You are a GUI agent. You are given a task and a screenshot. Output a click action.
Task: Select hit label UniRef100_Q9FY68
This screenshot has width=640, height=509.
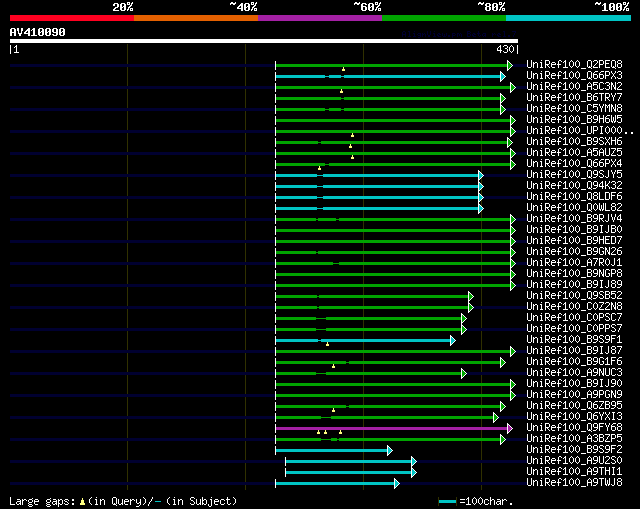(x=574, y=428)
